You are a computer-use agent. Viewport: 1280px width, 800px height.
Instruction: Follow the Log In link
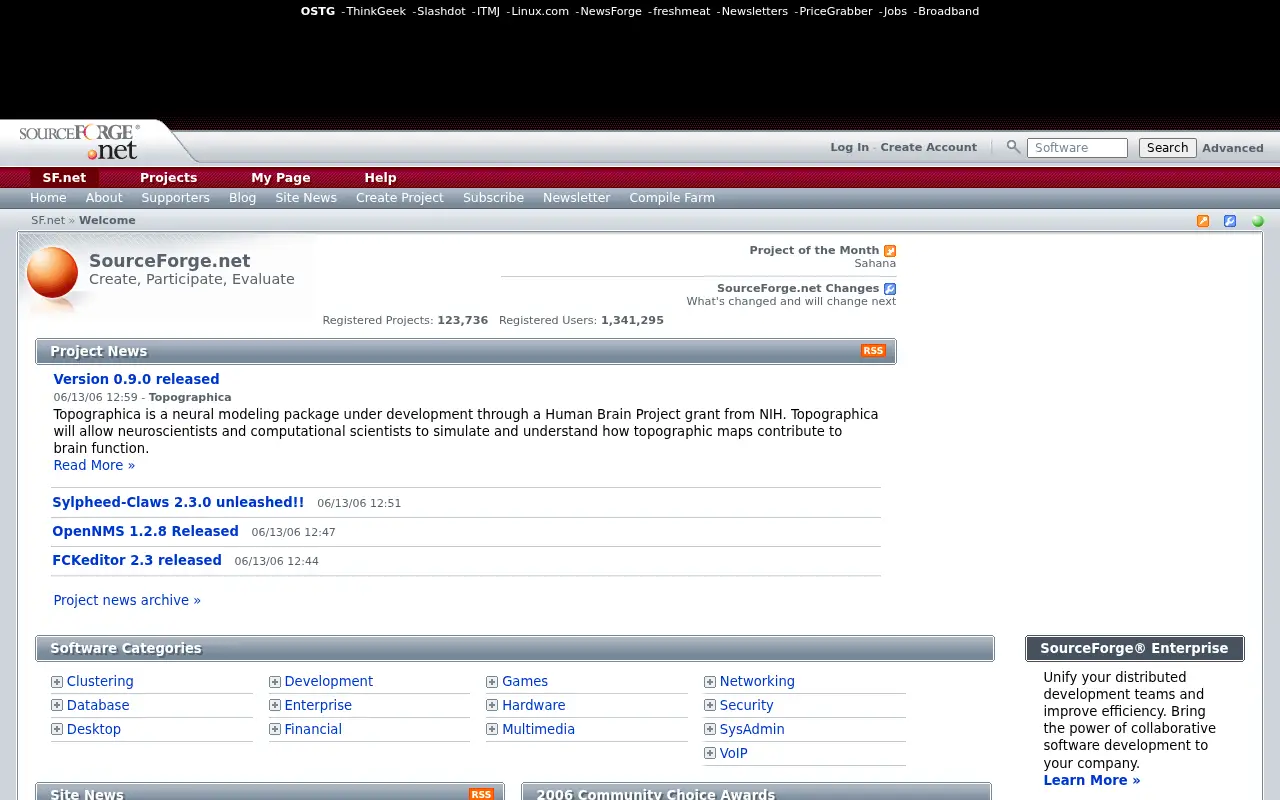(x=849, y=147)
